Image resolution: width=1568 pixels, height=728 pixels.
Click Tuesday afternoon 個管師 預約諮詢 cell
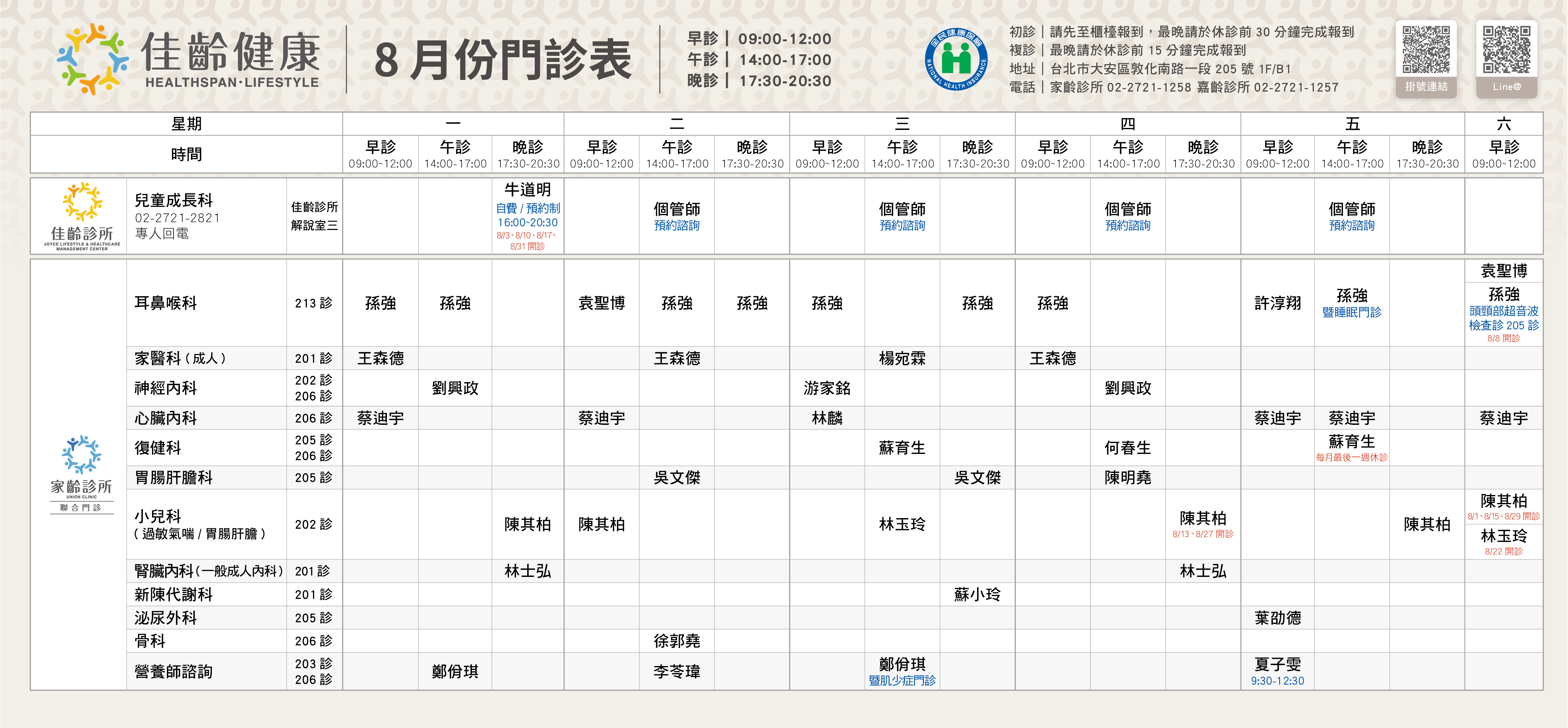point(677,216)
